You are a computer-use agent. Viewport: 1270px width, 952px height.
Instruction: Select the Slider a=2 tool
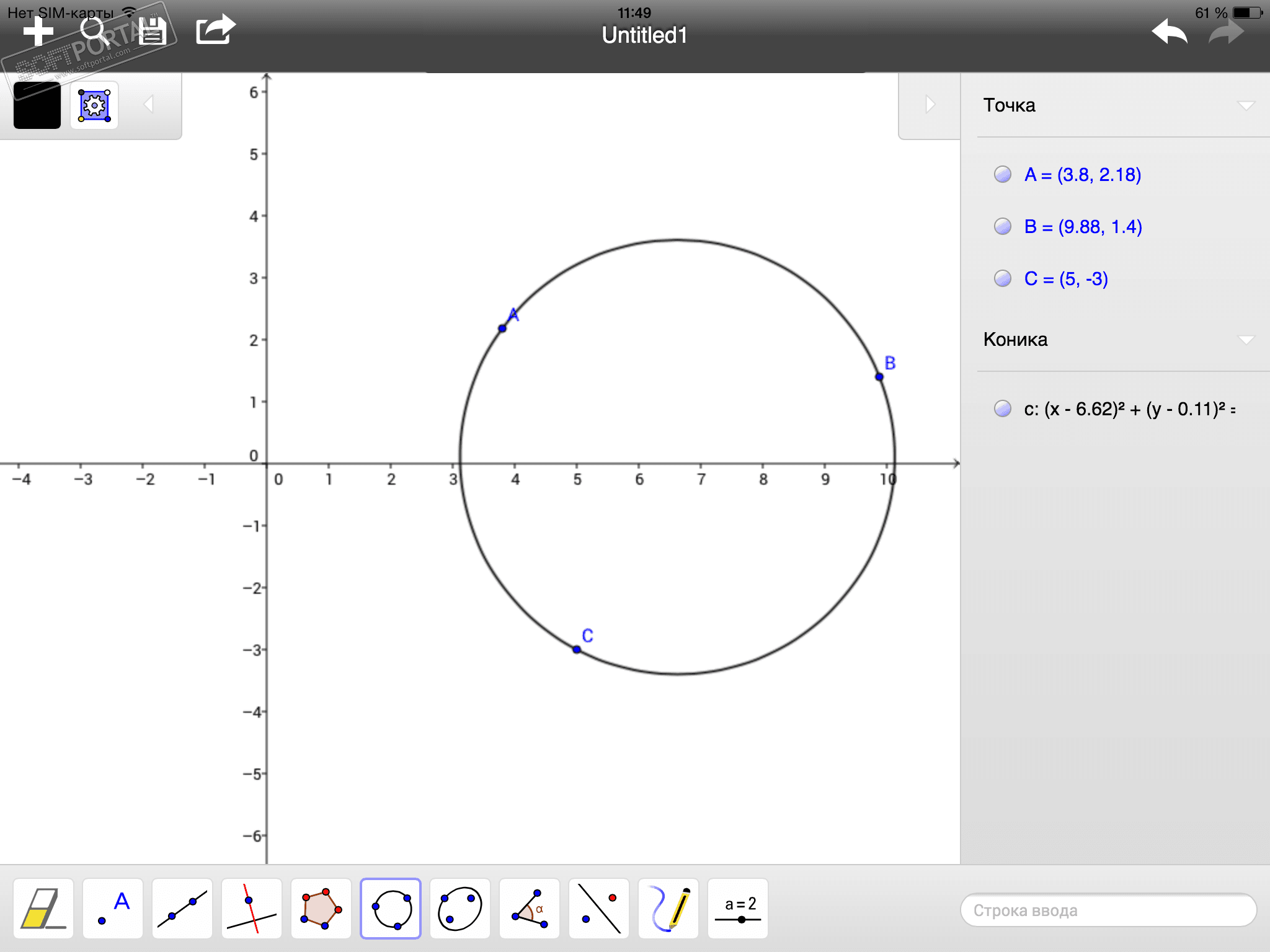(738, 909)
